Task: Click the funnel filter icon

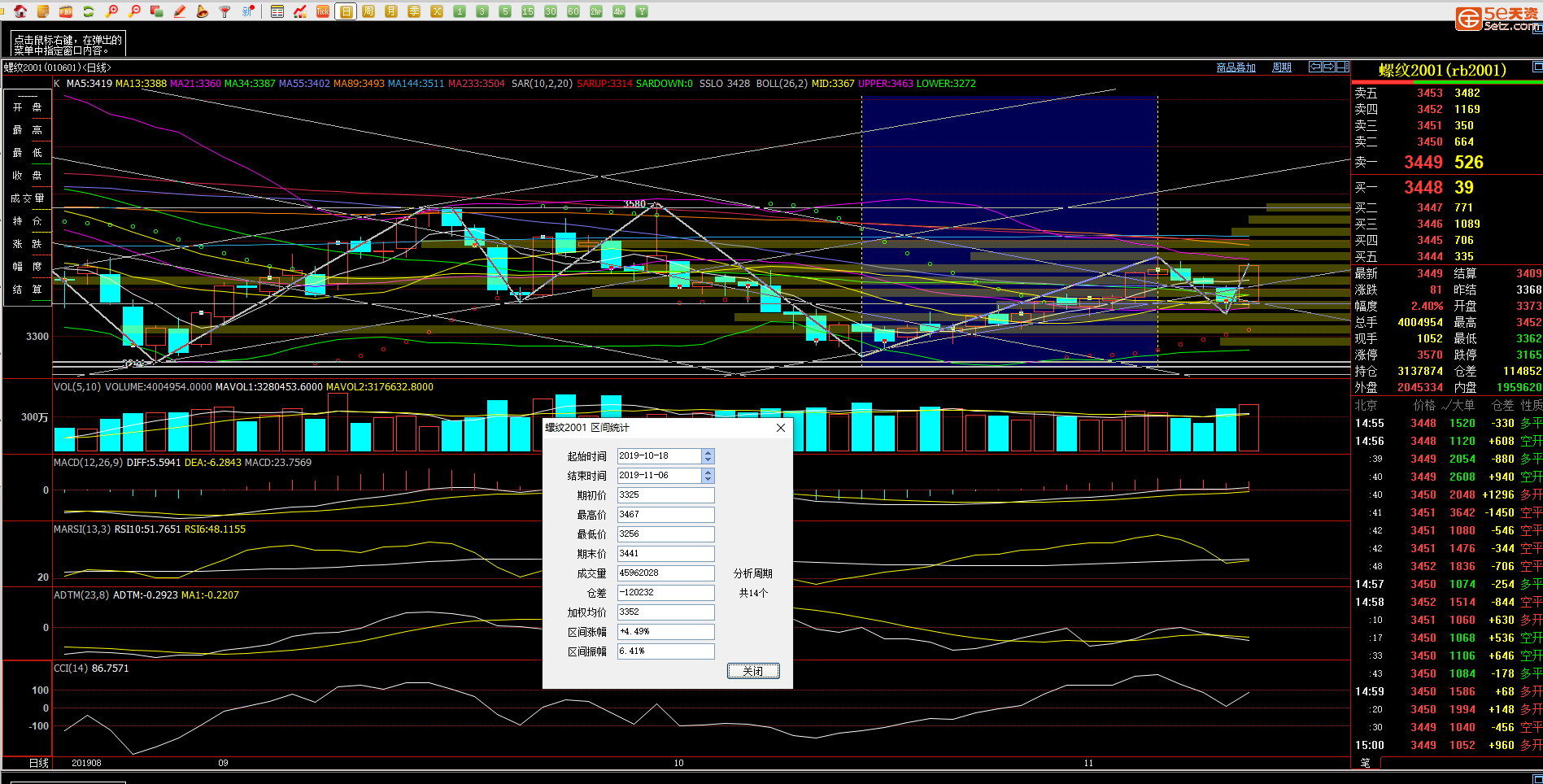Action: click(x=225, y=11)
